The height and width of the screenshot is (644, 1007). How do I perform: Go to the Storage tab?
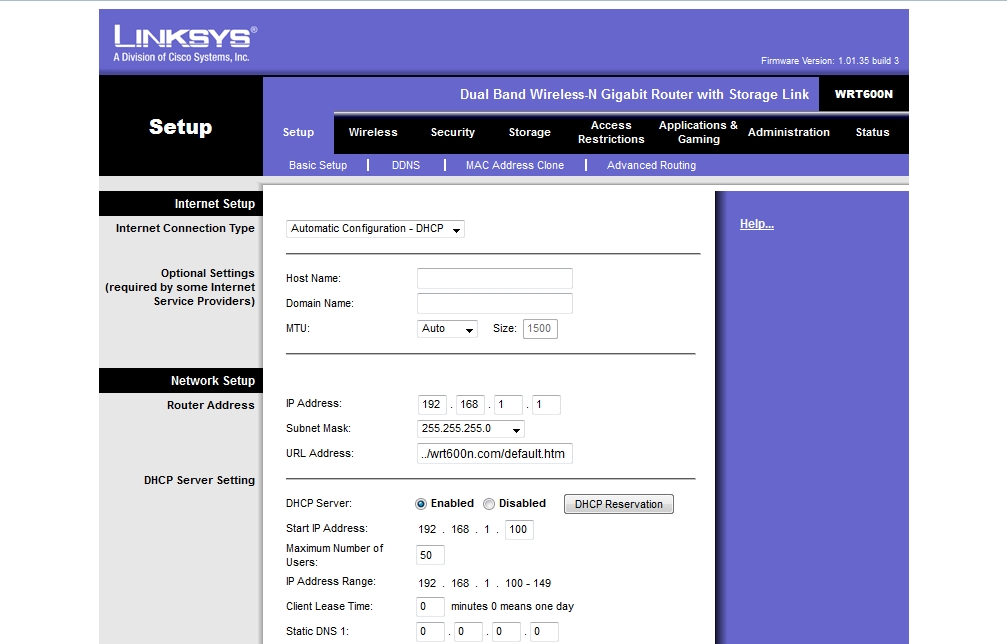click(529, 132)
